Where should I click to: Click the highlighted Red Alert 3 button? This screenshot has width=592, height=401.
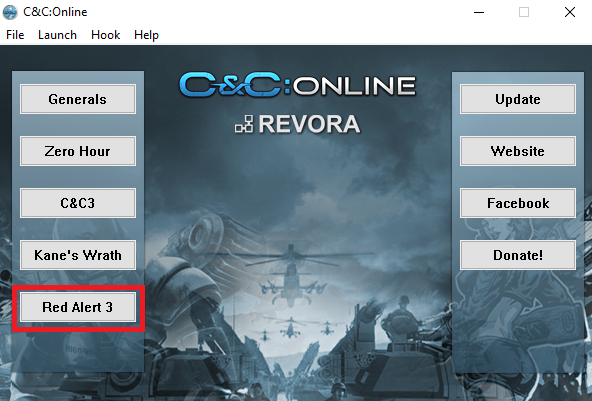click(78, 307)
